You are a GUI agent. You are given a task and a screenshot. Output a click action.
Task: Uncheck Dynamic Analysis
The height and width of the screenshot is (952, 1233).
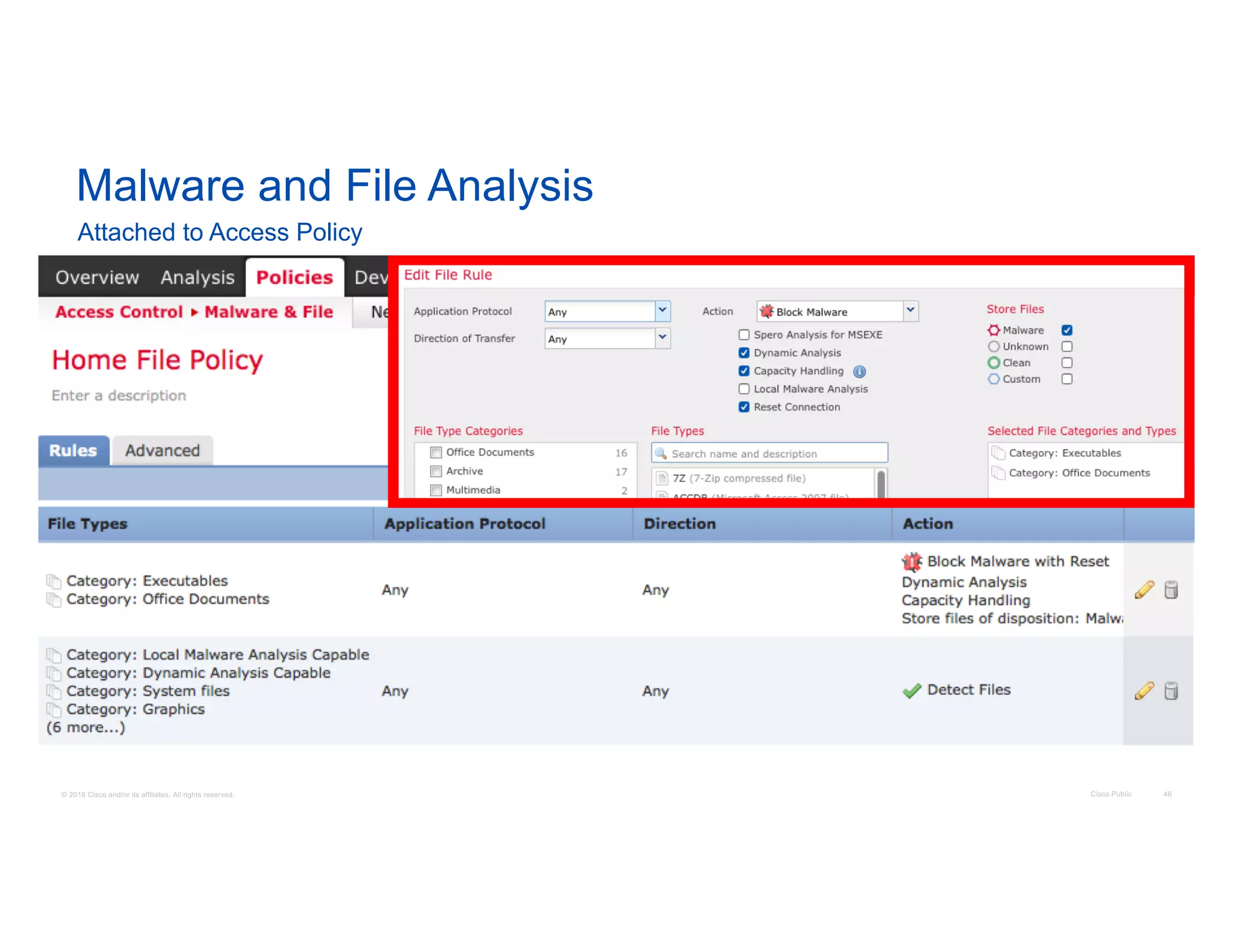click(x=744, y=353)
